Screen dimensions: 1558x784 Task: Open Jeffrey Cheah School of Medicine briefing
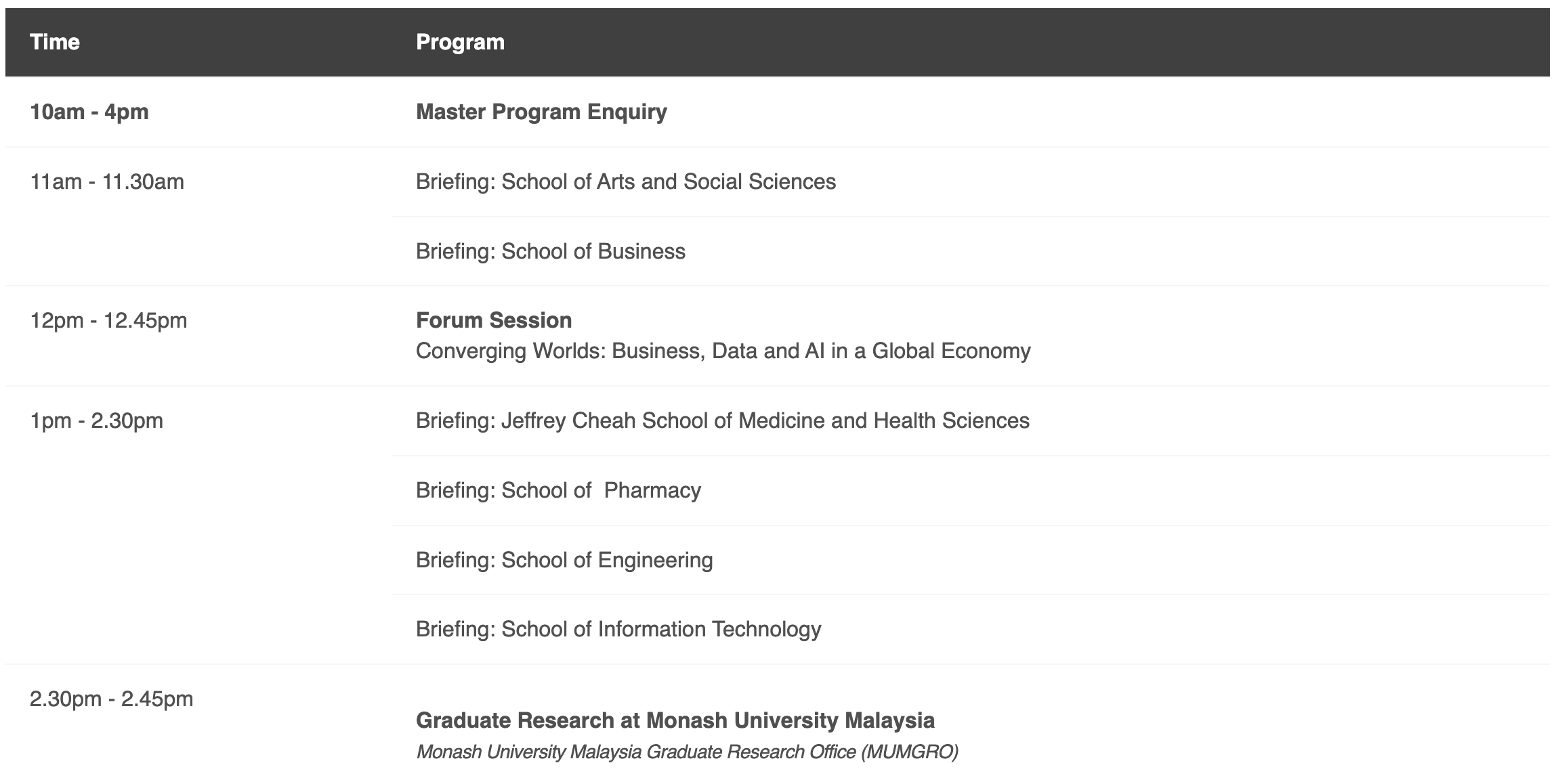point(722,420)
